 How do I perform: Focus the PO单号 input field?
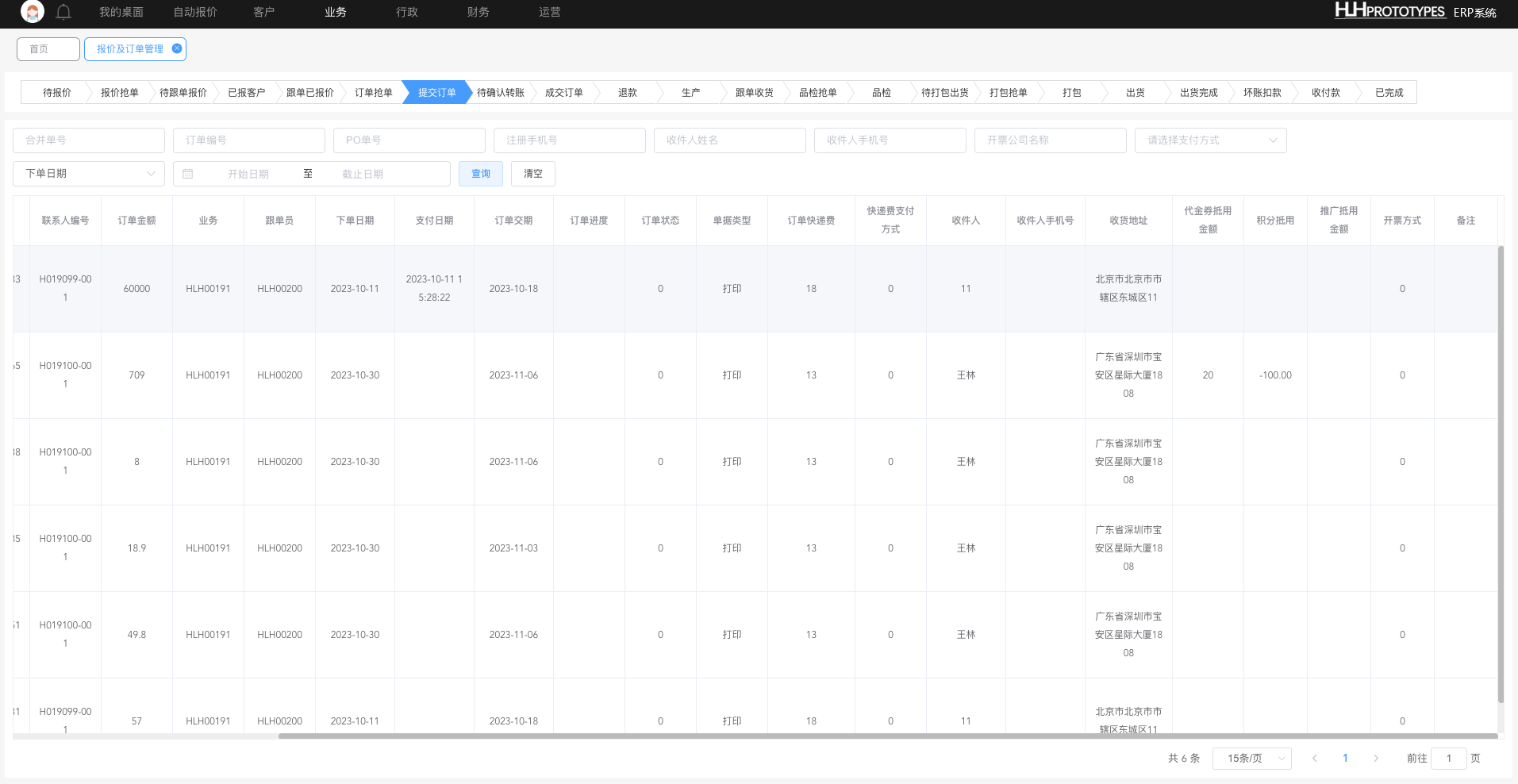pyautogui.click(x=409, y=140)
